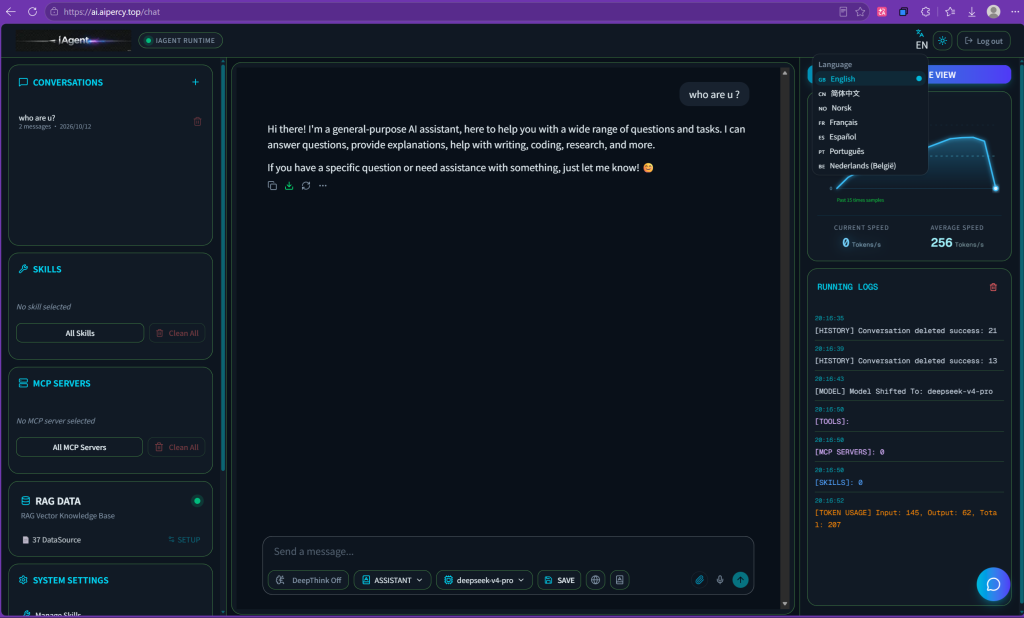This screenshot has height=618, width=1024.
Task: Select Français language option
Action: pos(869,122)
